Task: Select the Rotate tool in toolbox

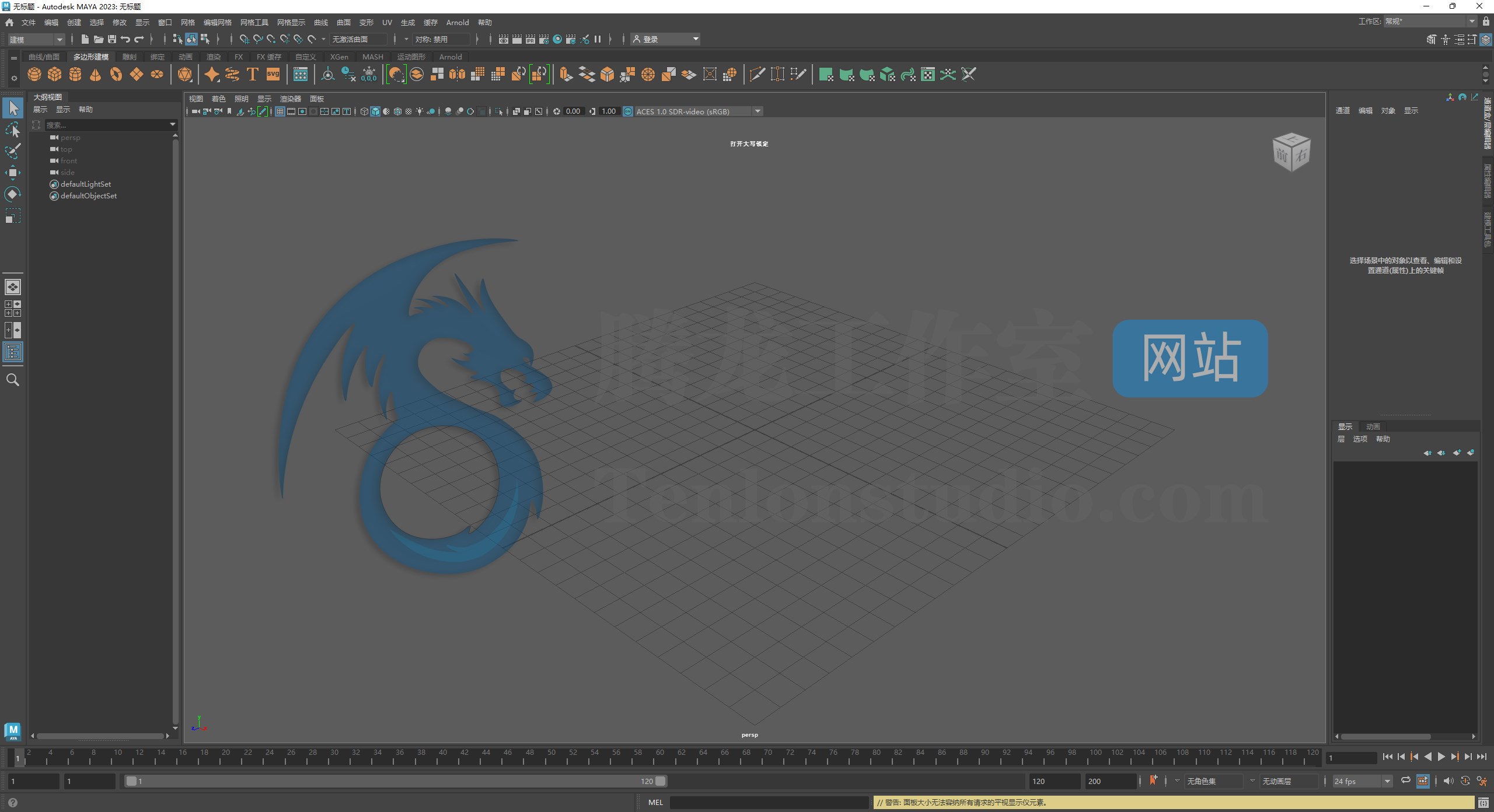Action: point(13,194)
